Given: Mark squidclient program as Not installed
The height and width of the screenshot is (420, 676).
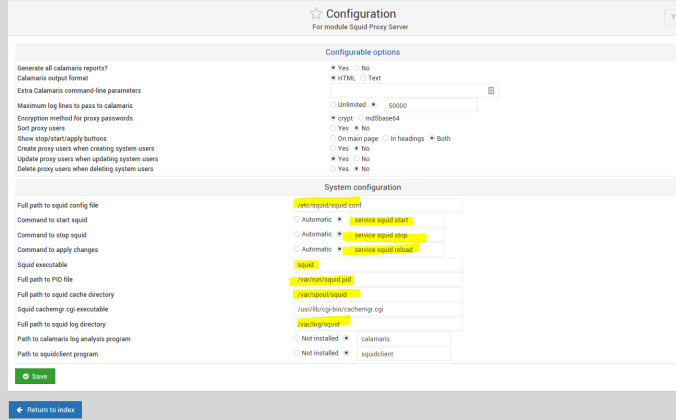Looking at the screenshot, I should [x=297, y=353].
